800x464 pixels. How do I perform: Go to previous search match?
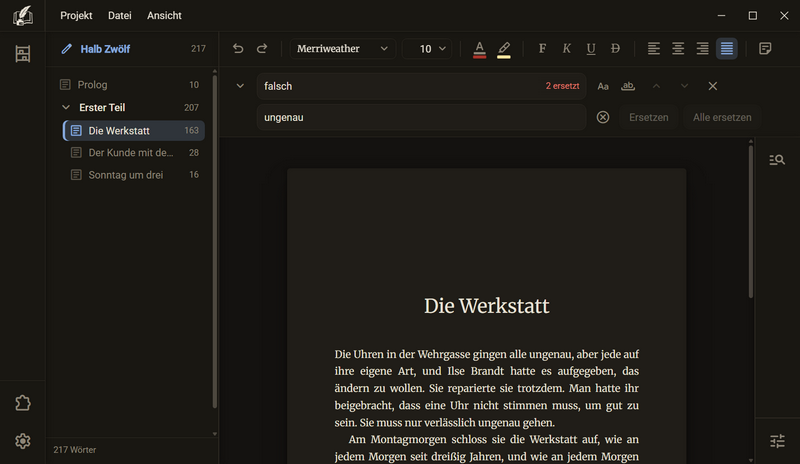click(657, 86)
